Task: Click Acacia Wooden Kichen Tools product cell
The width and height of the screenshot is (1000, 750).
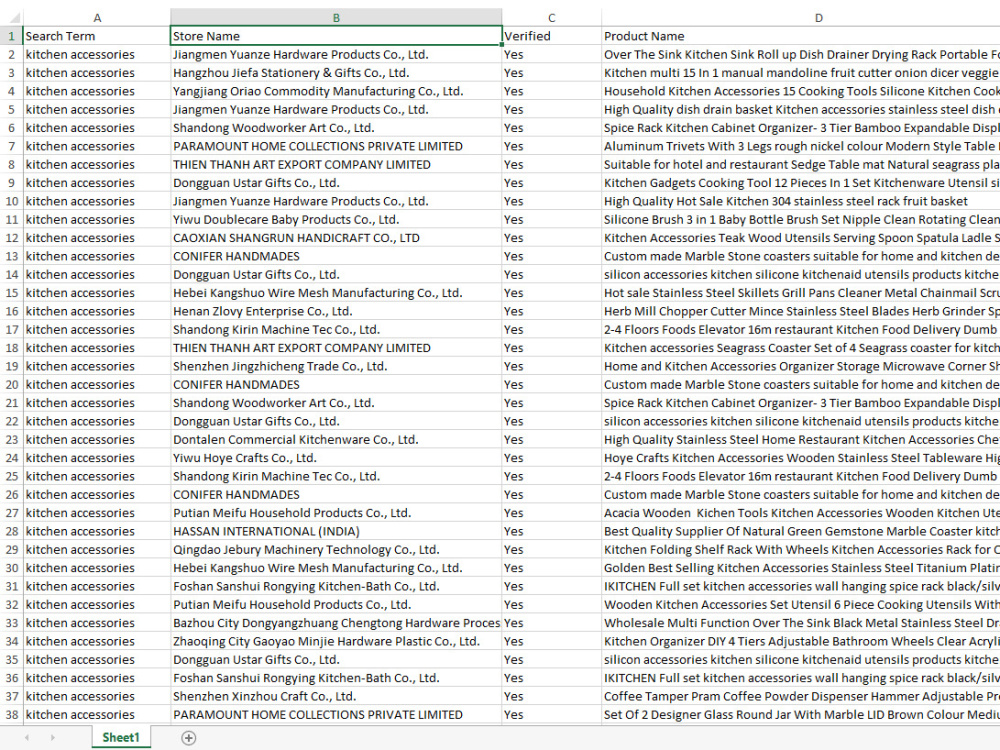Action: (800, 513)
